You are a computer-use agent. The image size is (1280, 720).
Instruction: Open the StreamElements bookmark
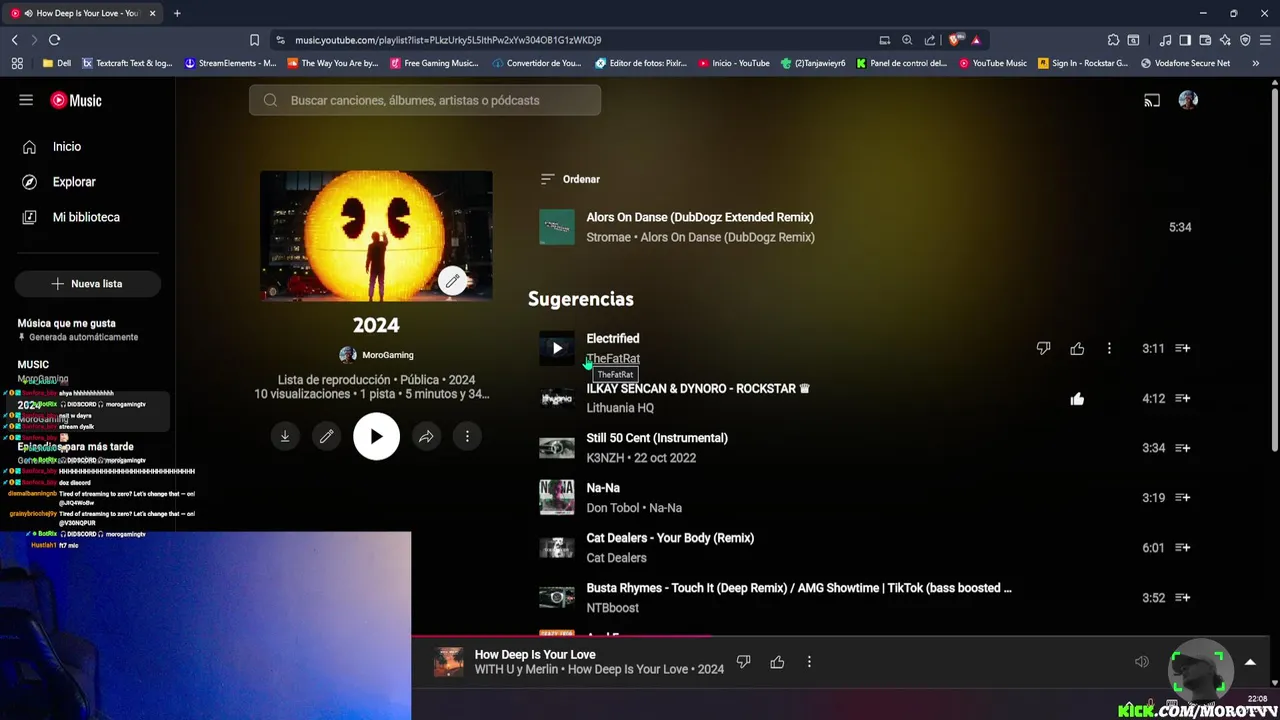point(231,63)
